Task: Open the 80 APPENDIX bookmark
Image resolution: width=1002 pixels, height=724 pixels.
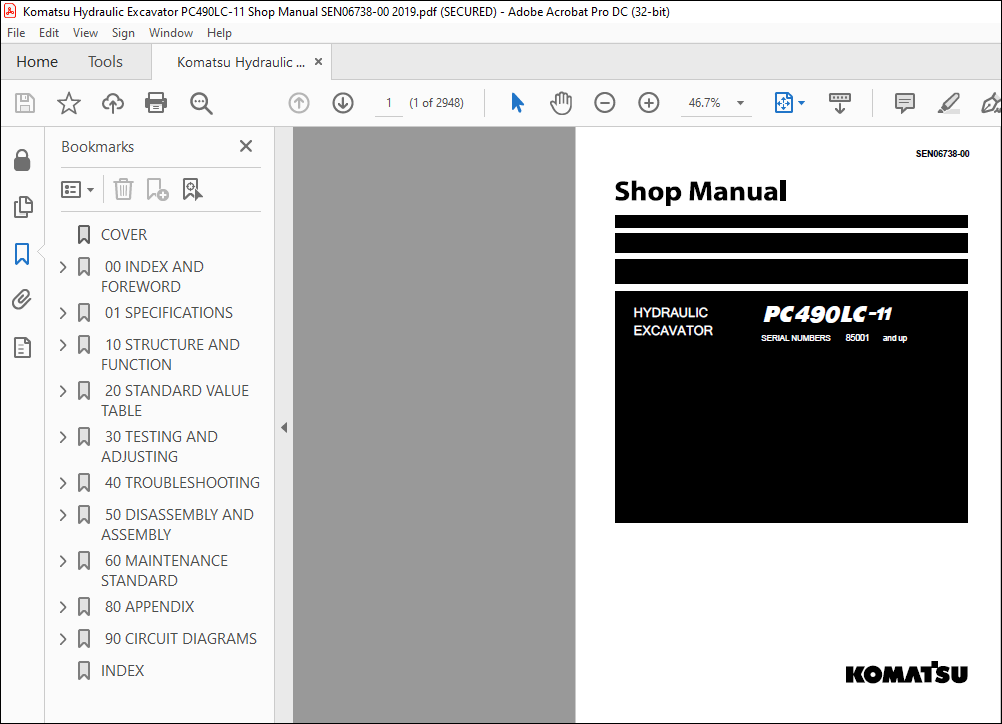Action: (x=150, y=606)
